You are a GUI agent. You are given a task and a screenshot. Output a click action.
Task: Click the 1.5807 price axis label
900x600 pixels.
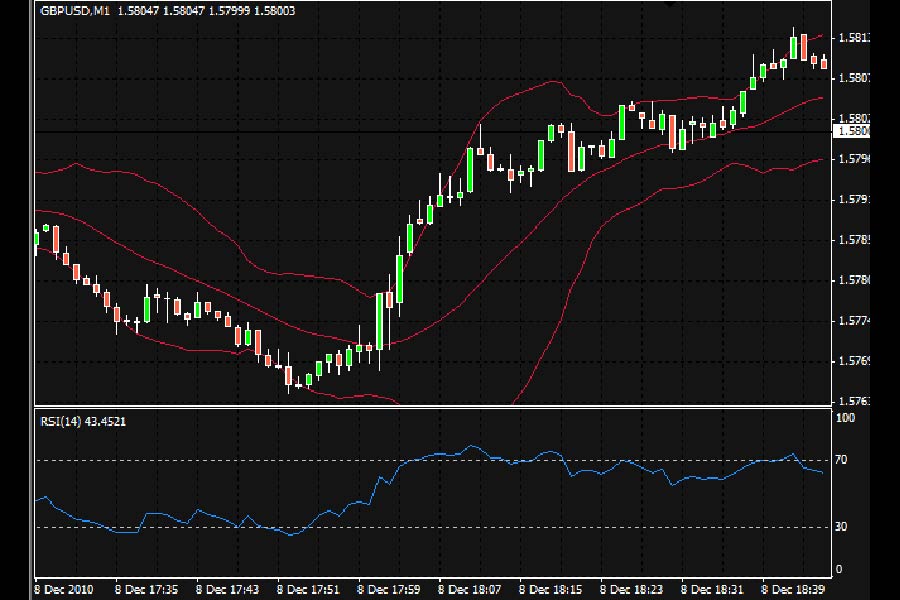pyautogui.click(x=854, y=78)
